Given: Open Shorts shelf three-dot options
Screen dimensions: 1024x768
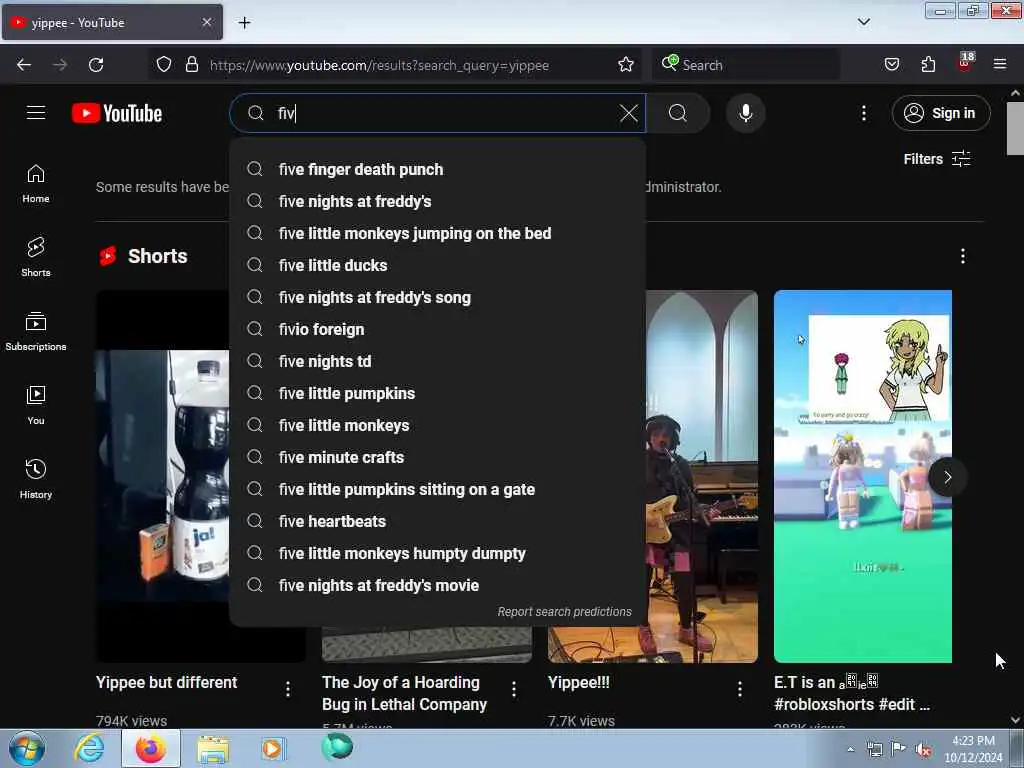Looking at the screenshot, I should point(963,256).
